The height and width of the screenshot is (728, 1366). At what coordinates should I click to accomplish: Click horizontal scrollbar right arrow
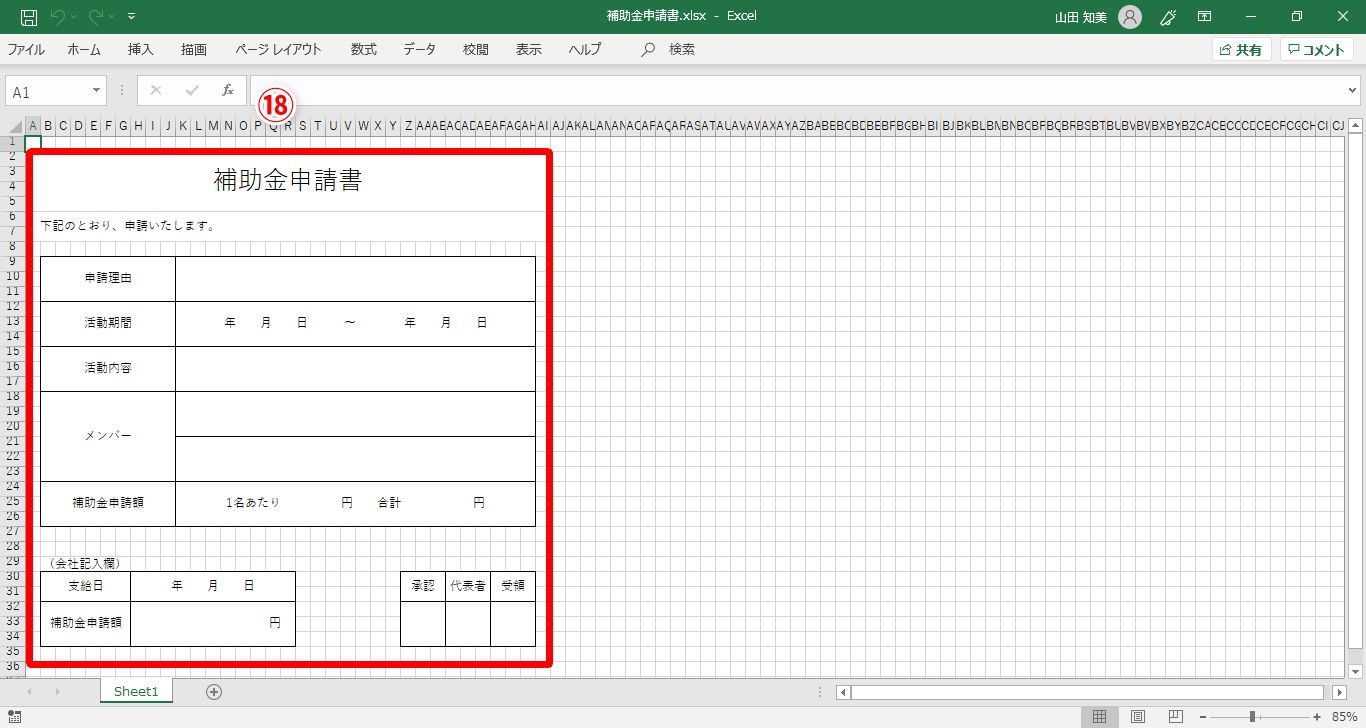click(1340, 692)
